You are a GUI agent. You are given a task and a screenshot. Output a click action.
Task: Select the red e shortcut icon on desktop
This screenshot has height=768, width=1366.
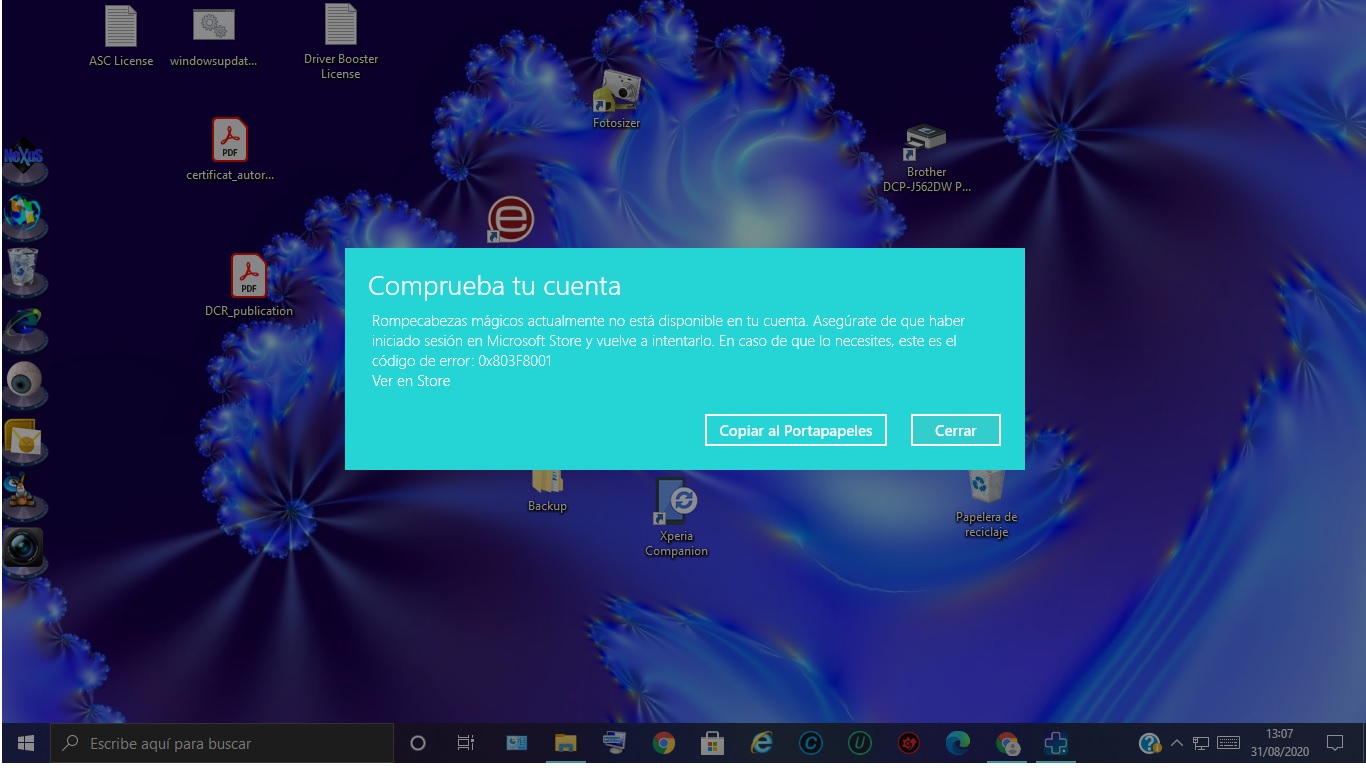[x=510, y=221]
